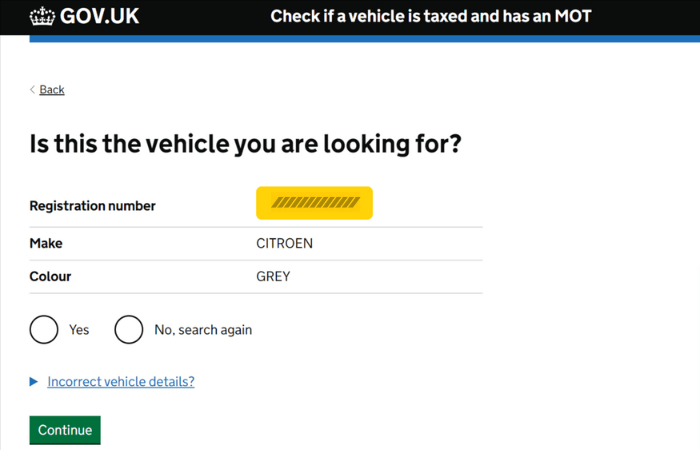Select the Yes radio button
The width and height of the screenshot is (700, 450).
(44, 329)
